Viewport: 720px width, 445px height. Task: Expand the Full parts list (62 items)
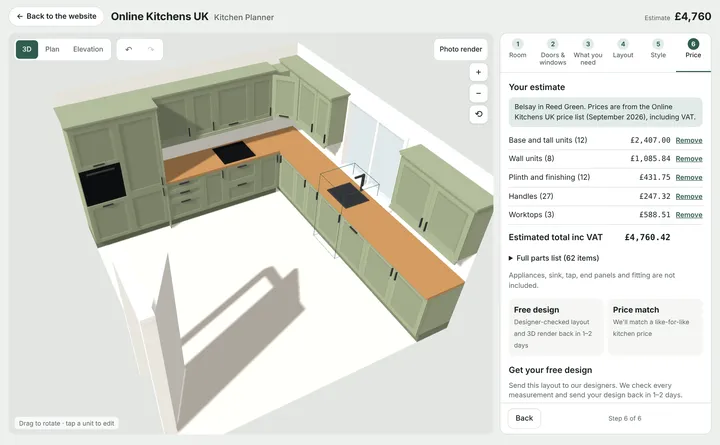[x=554, y=258]
